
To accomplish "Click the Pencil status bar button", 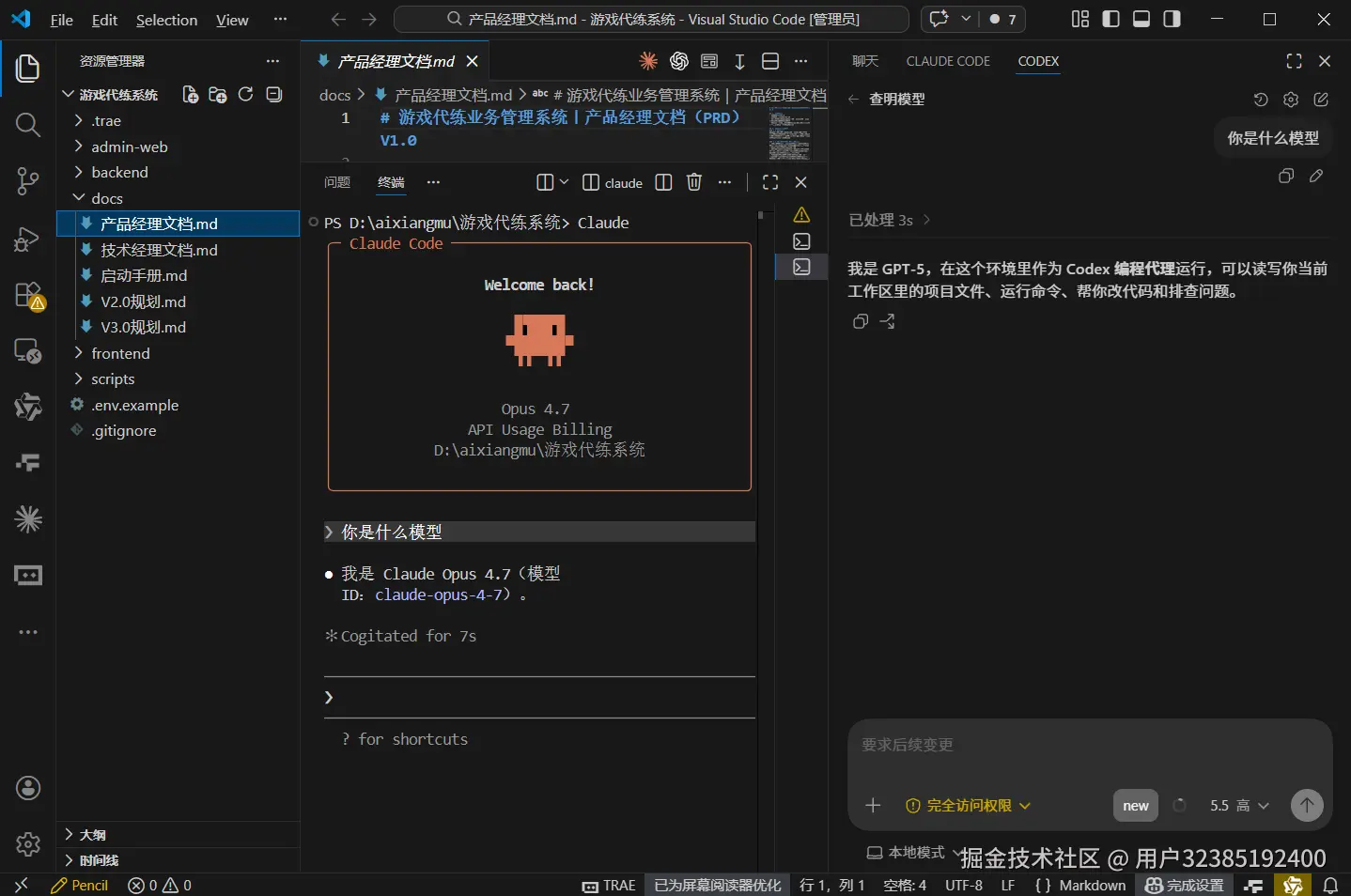I will click(x=80, y=885).
